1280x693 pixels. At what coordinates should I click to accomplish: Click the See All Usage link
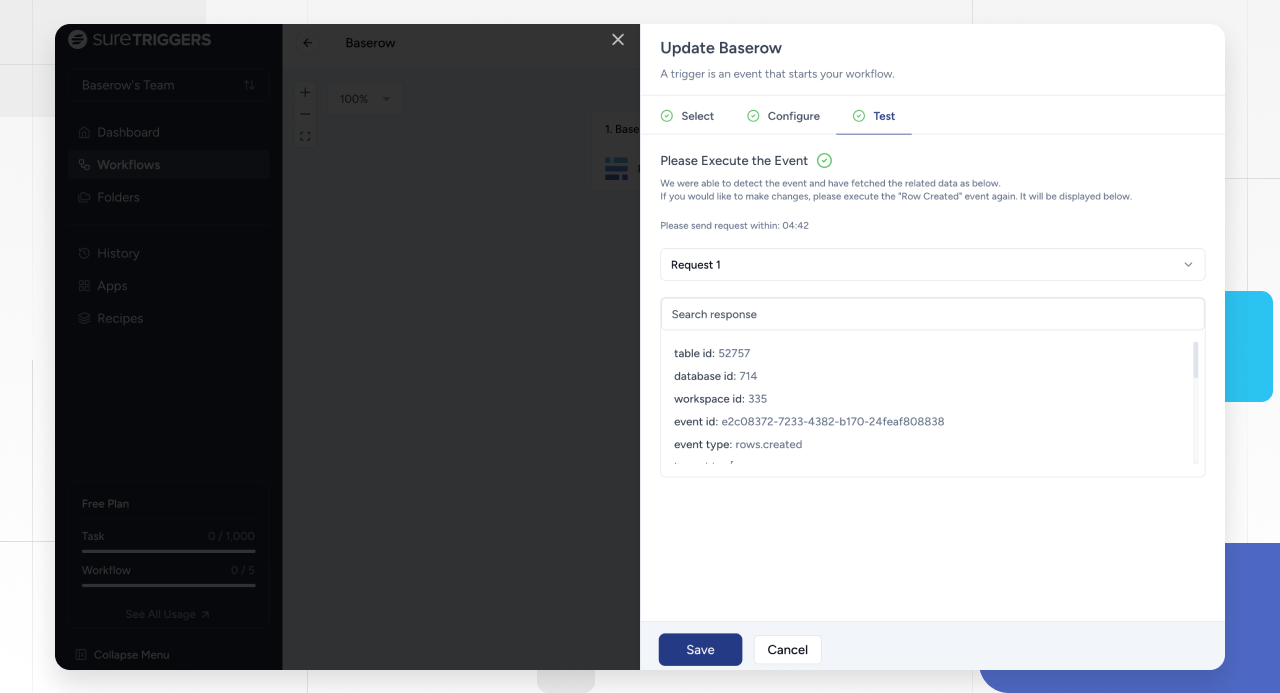coord(168,614)
